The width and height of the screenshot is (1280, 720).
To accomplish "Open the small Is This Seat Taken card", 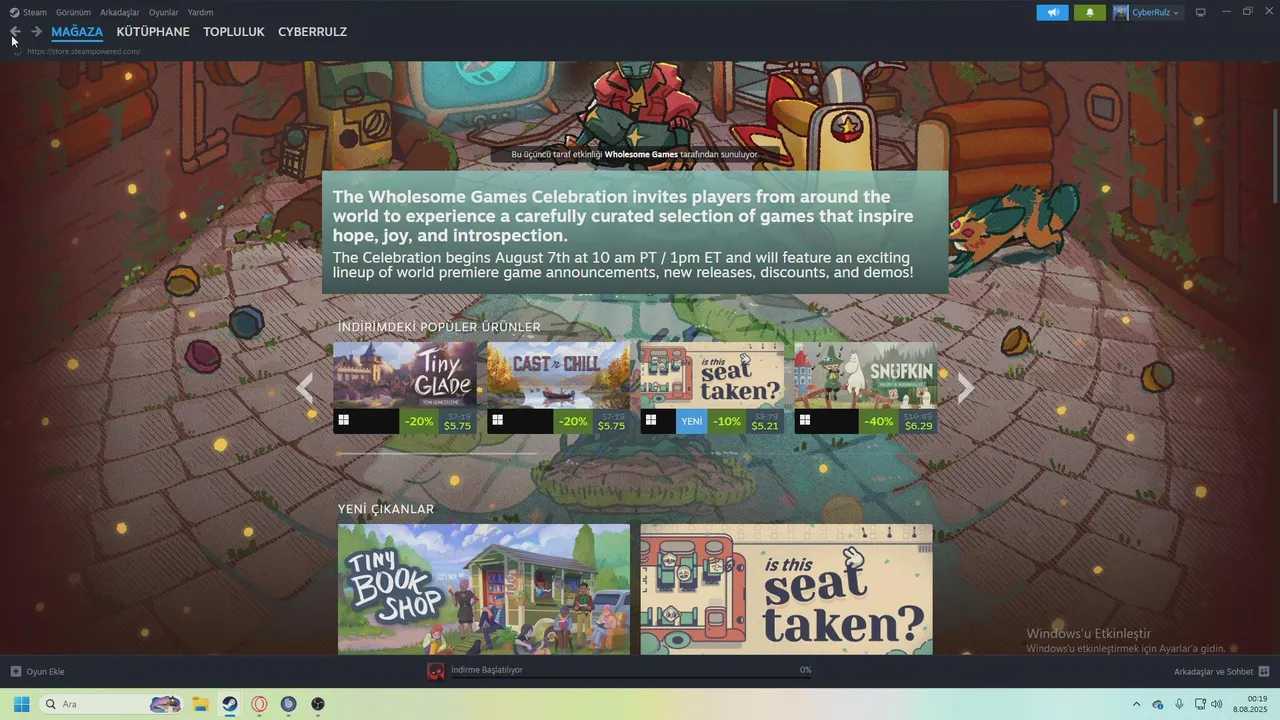I will click(x=712, y=387).
